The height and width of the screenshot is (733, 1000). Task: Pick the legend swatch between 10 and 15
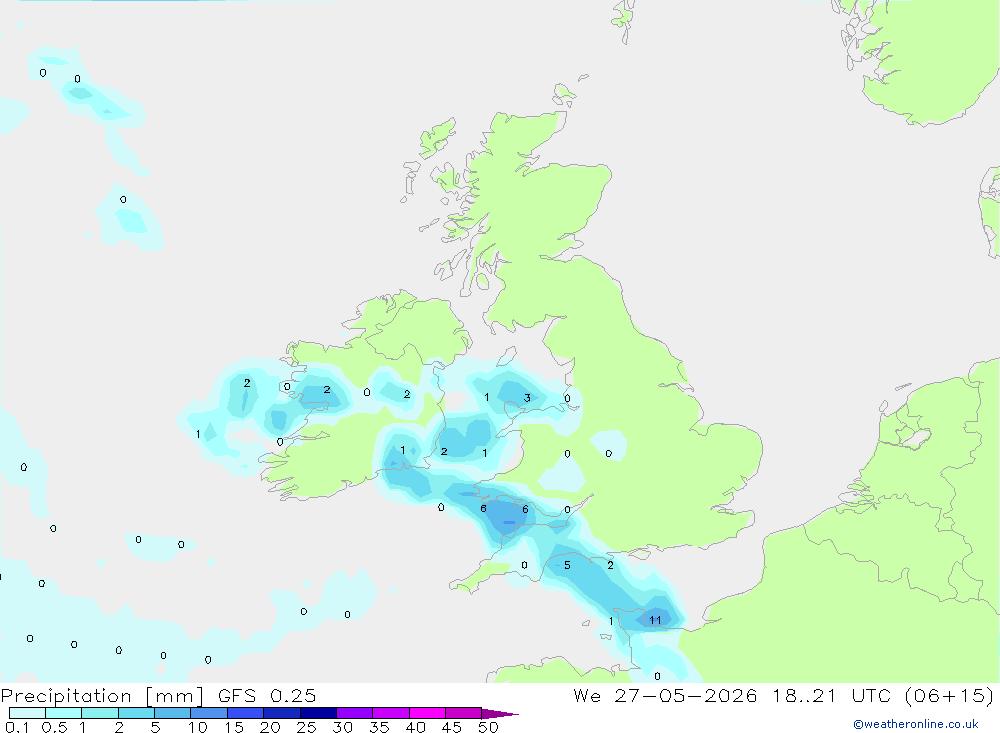click(209, 713)
